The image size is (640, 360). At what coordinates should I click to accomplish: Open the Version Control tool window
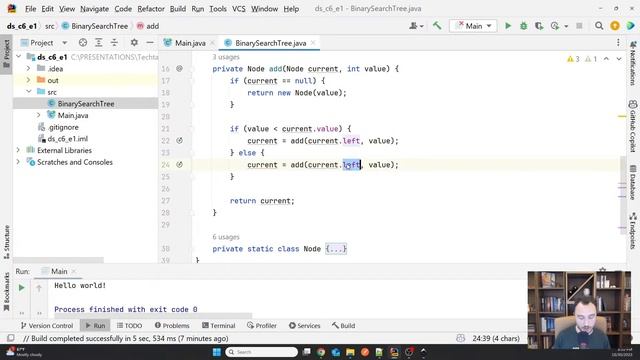pos(47,326)
